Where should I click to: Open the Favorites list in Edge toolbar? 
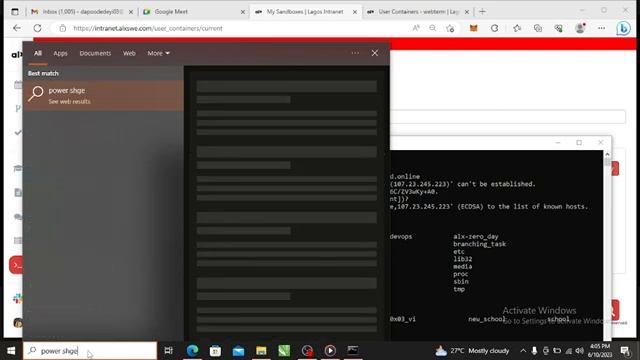click(x=517, y=28)
